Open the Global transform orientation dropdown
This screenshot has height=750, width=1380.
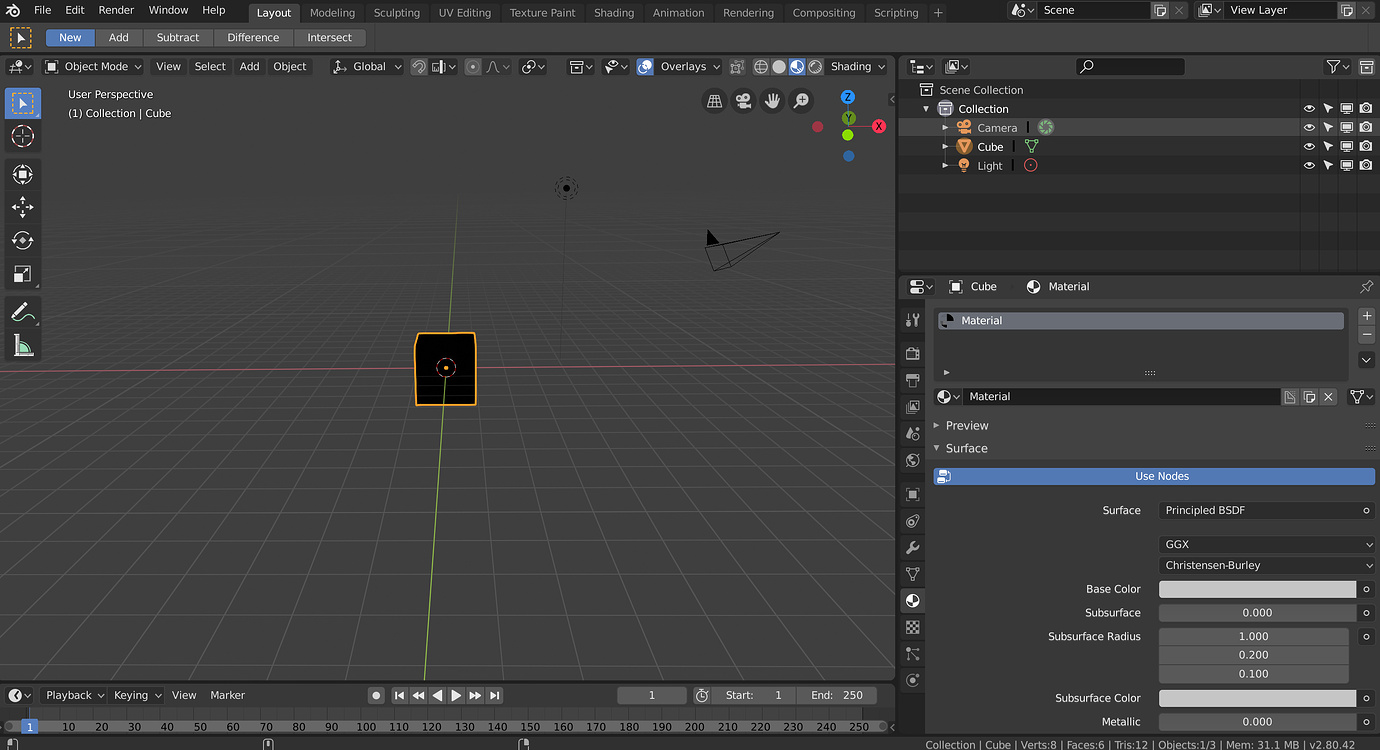point(367,67)
